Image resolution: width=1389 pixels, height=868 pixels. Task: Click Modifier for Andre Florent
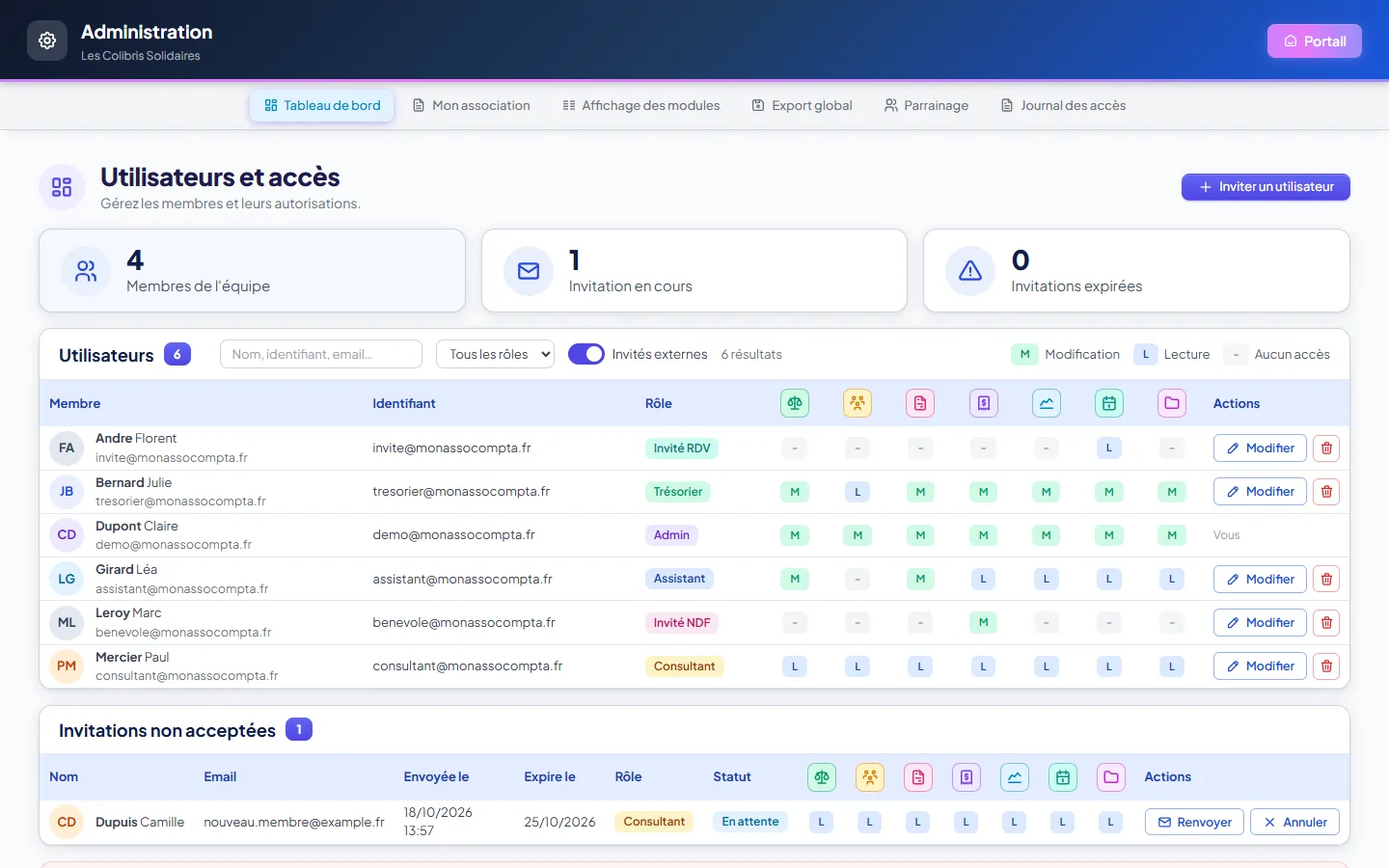[x=1260, y=448]
